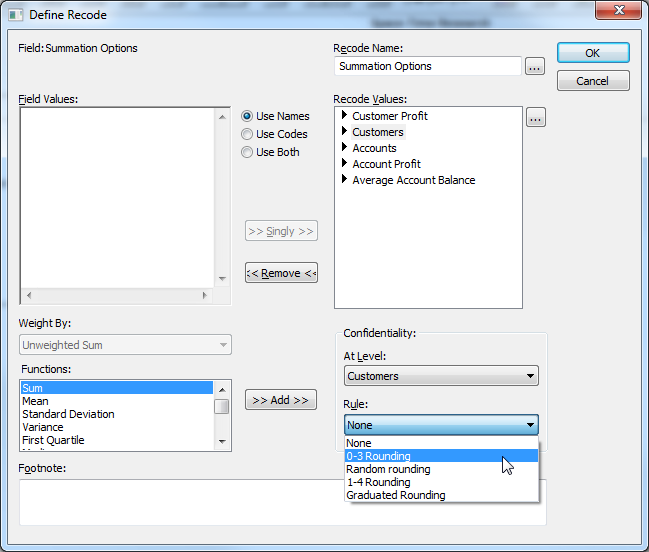Expand the Customer Profit recode value
The image size is (649, 552).
pyautogui.click(x=345, y=116)
